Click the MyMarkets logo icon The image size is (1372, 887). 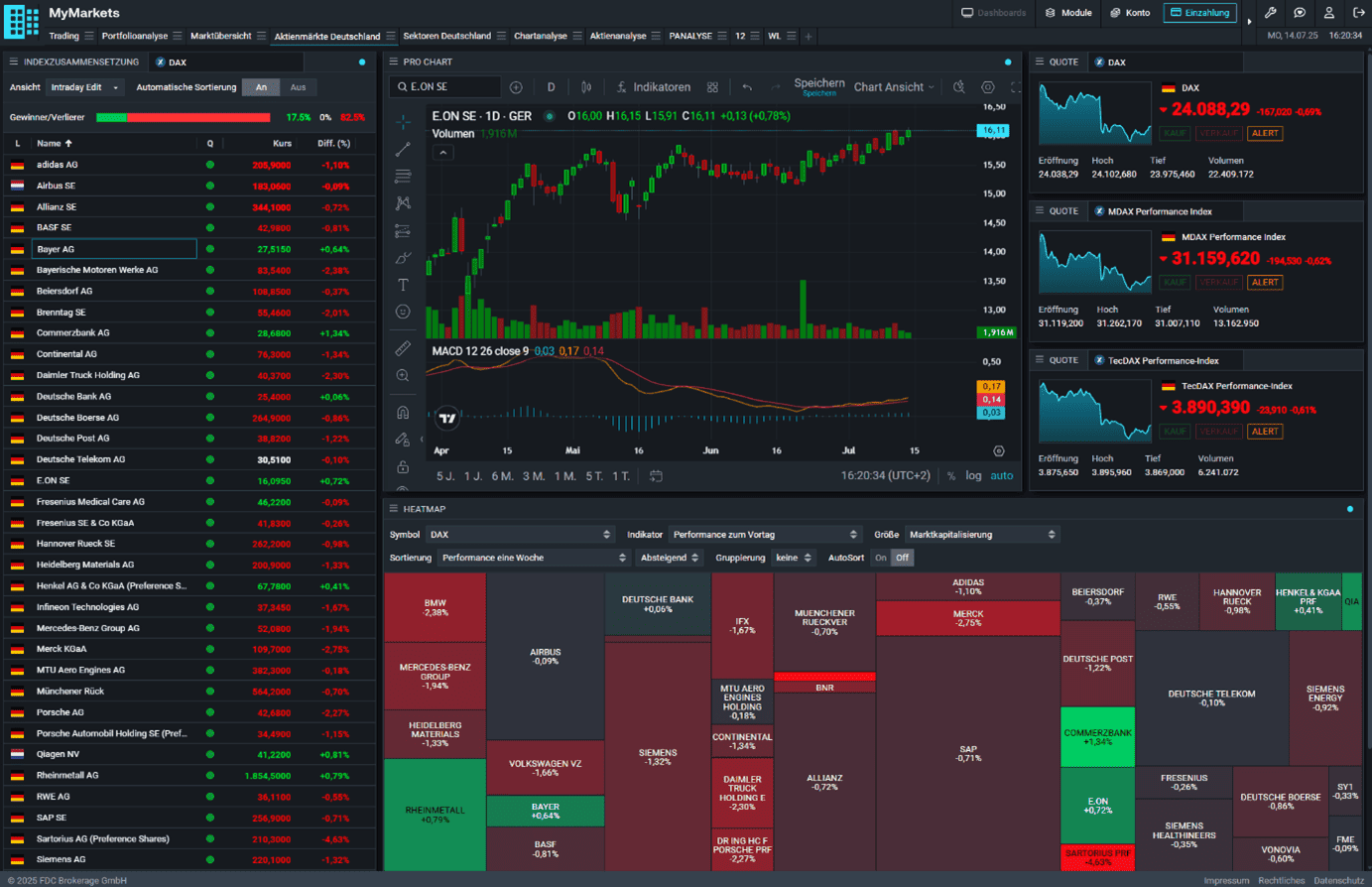coord(21,21)
